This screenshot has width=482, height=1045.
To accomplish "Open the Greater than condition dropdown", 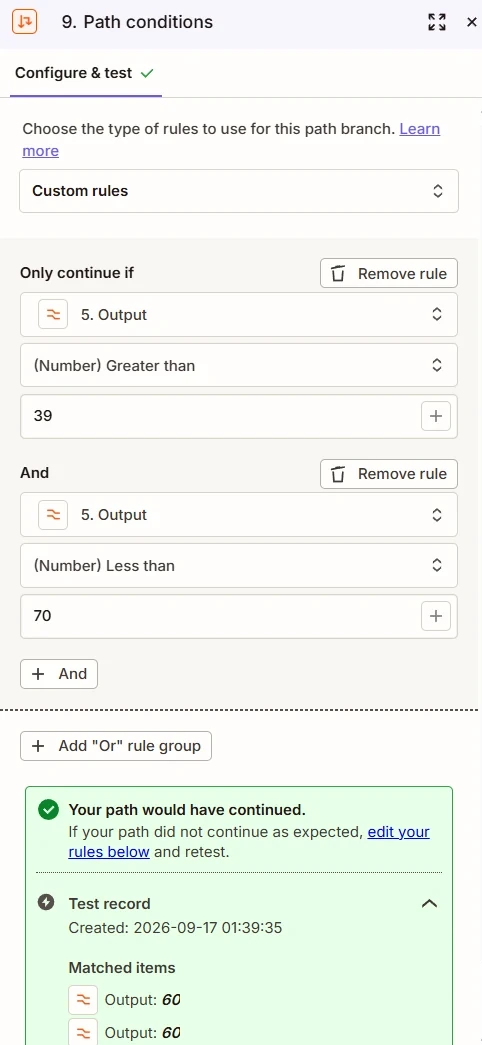I will pyautogui.click(x=239, y=365).
